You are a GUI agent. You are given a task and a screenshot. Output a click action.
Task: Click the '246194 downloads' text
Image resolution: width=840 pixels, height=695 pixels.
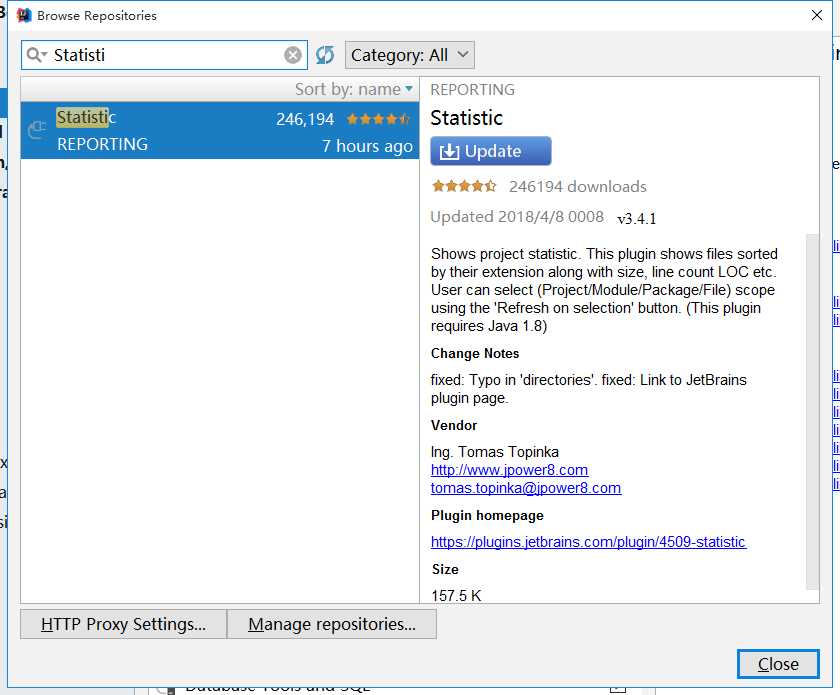click(578, 186)
